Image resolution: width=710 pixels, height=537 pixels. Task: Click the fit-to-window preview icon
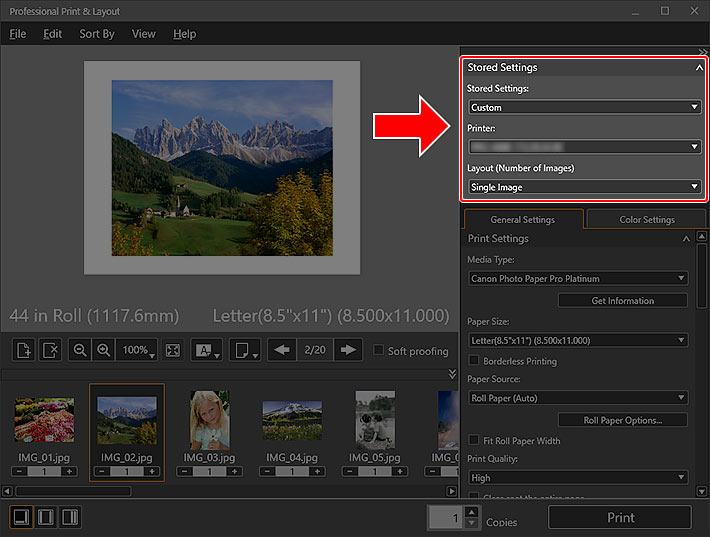(172, 350)
